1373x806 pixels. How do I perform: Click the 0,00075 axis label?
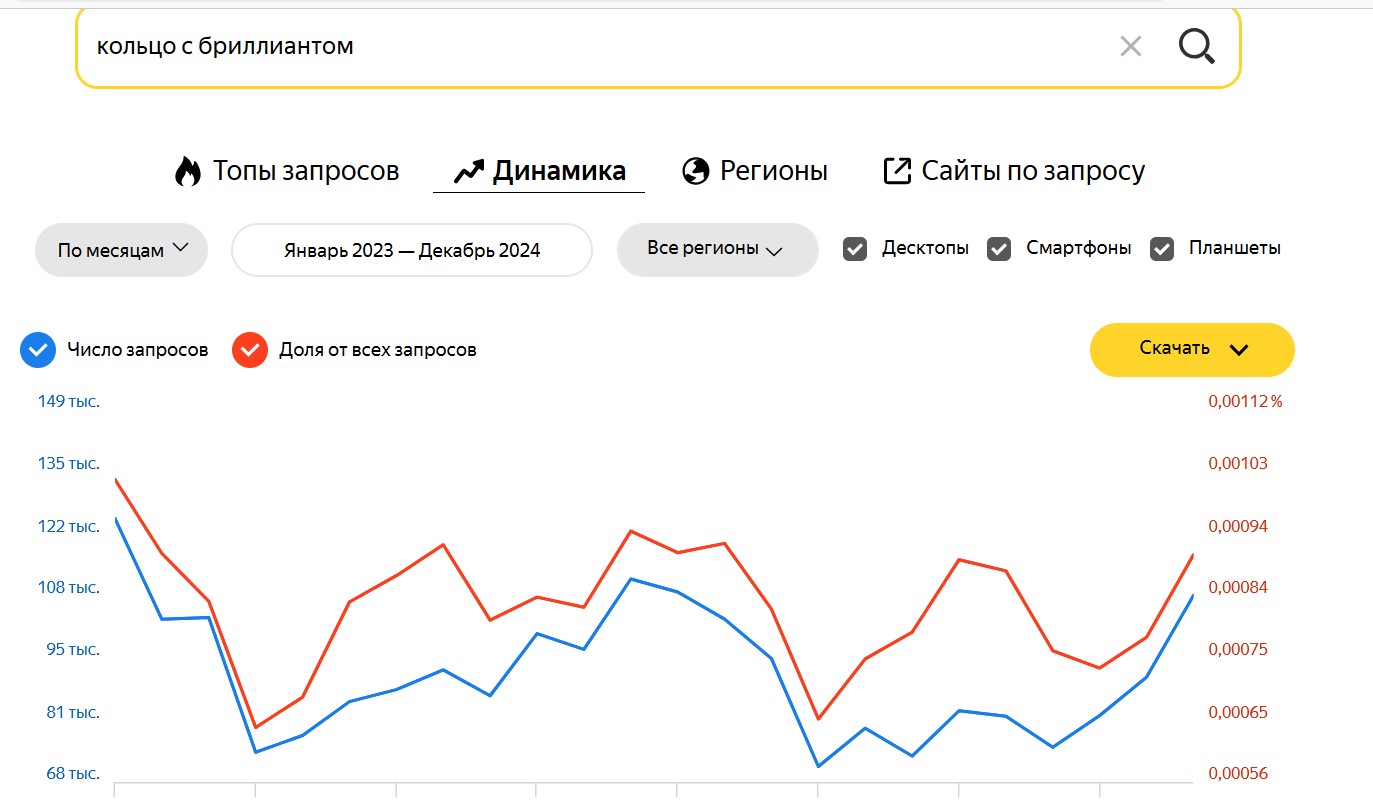coord(1238,650)
